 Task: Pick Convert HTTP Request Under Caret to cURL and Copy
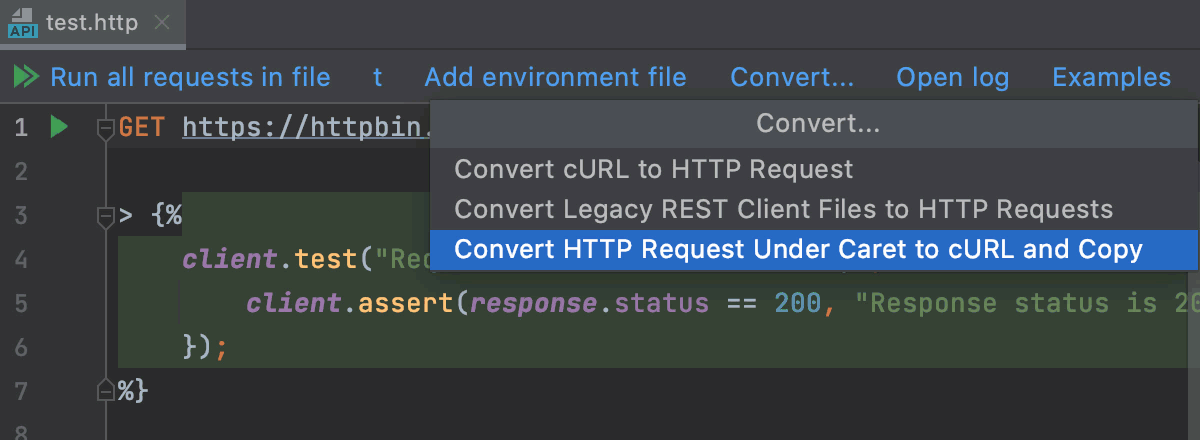pos(798,249)
